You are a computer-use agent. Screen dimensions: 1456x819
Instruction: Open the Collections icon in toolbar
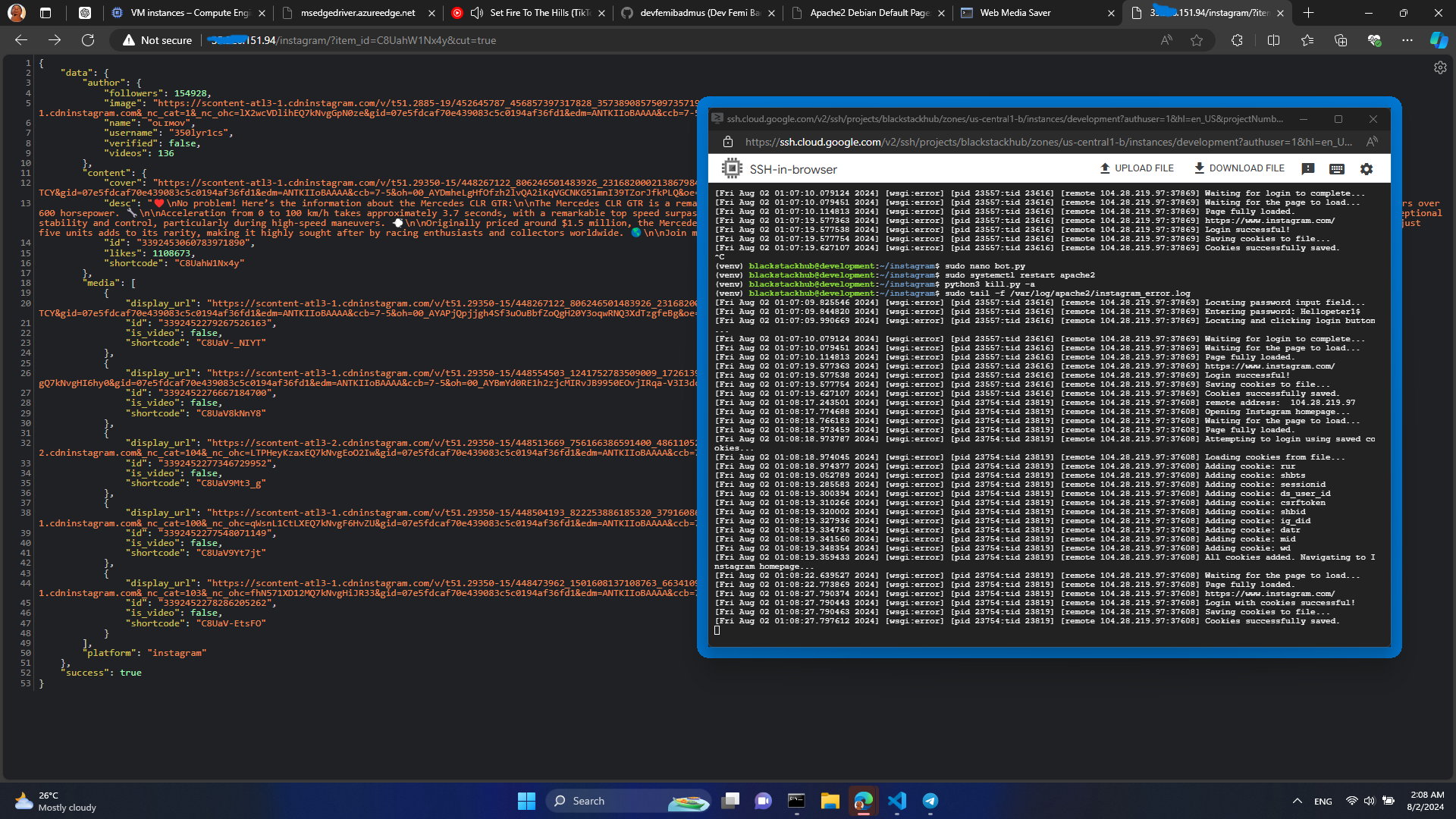1341,40
